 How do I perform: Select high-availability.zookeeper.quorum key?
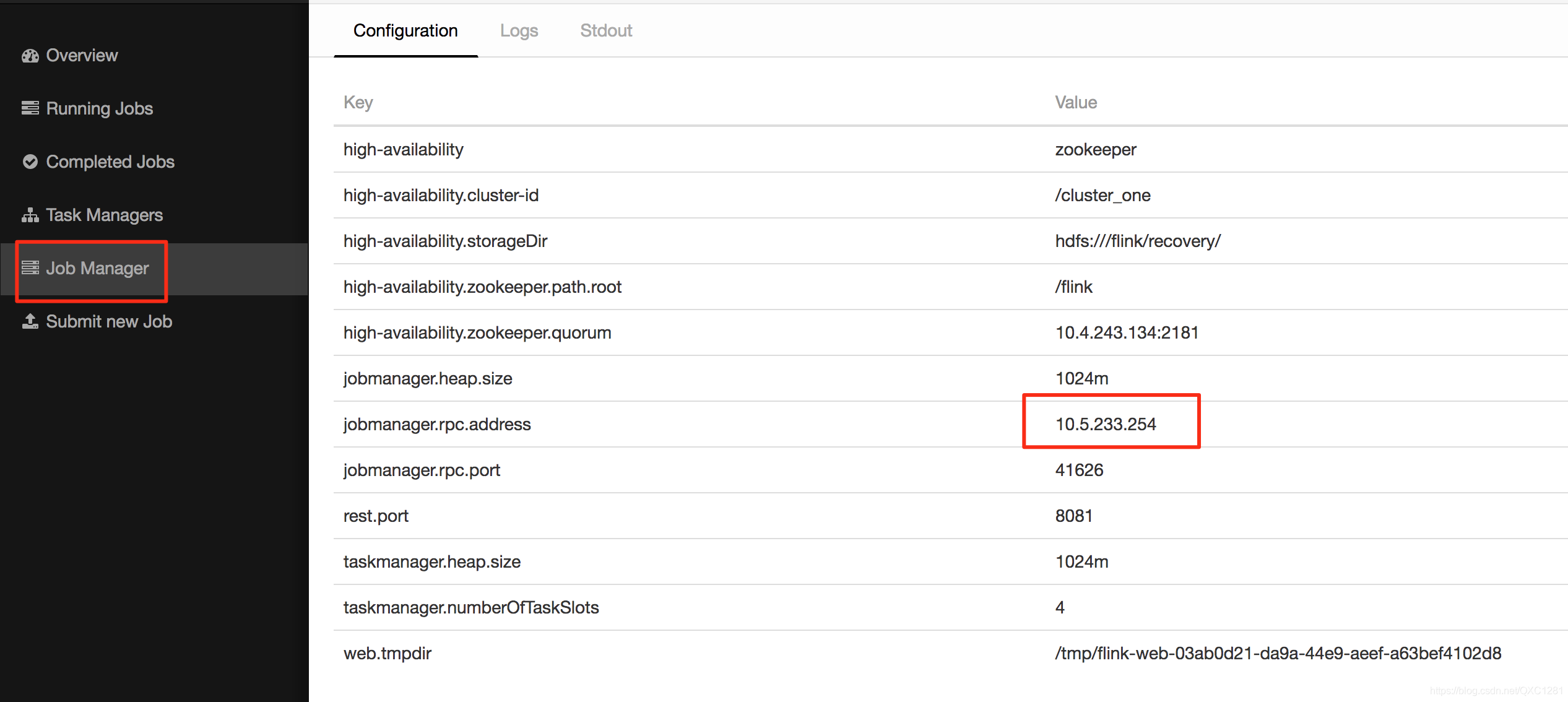point(477,333)
